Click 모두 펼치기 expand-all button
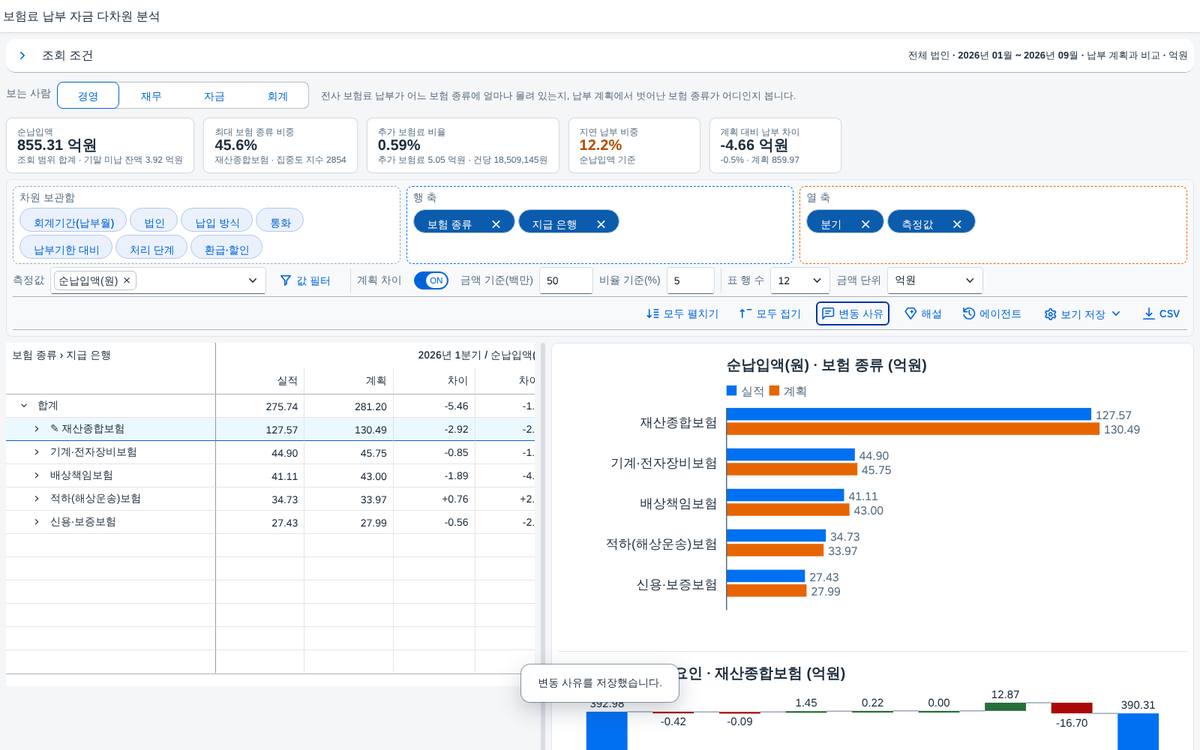Image resolution: width=1200 pixels, height=750 pixels. [683, 314]
